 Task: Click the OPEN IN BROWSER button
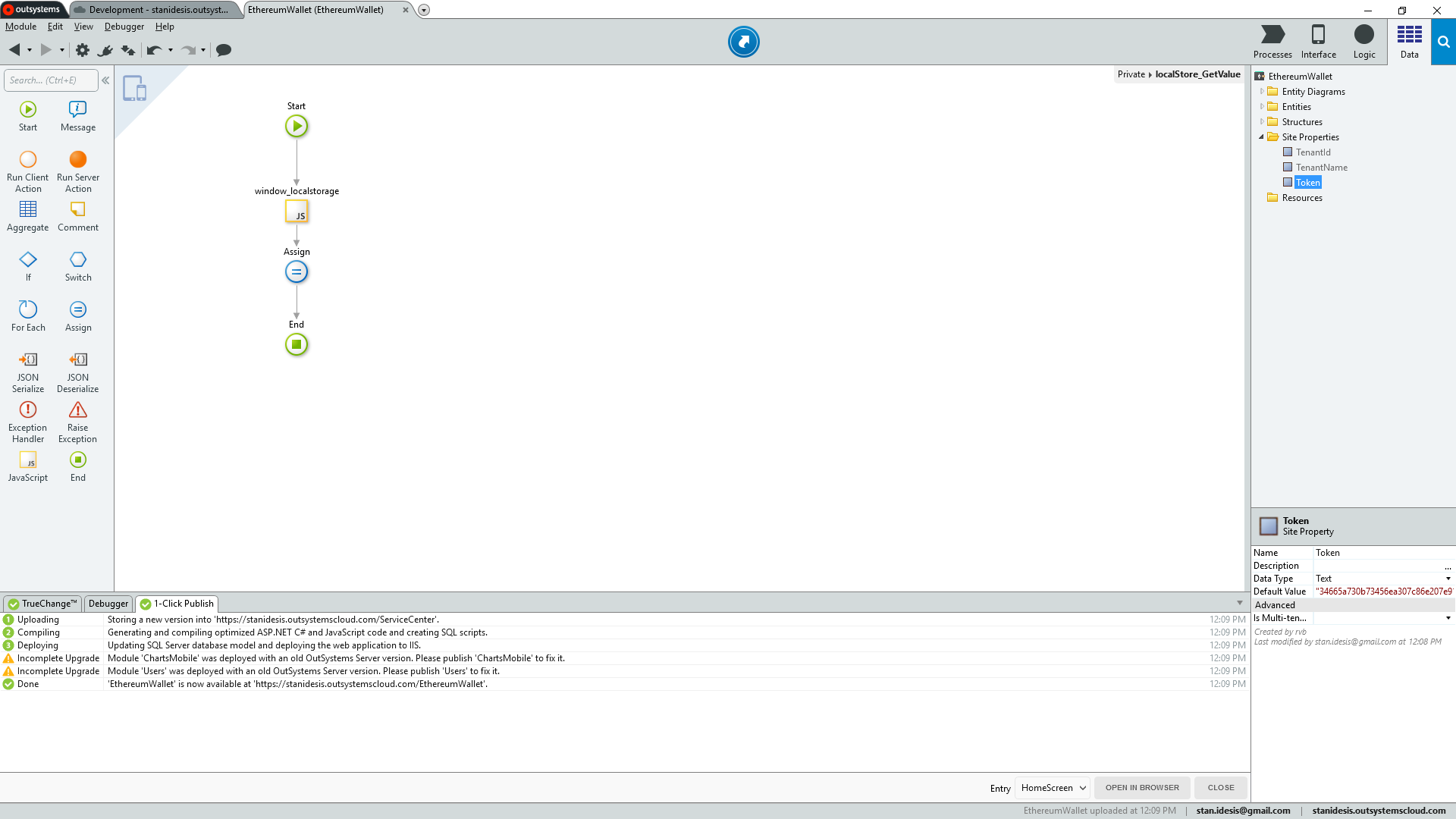(x=1142, y=787)
